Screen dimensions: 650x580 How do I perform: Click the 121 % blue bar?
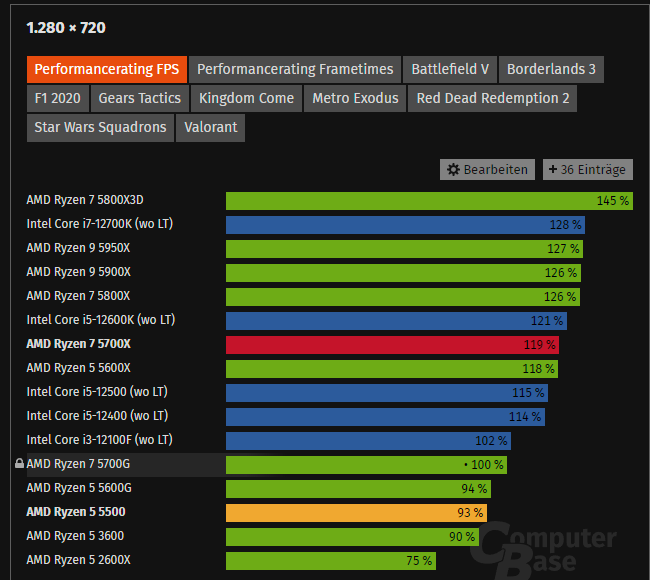click(396, 321)
